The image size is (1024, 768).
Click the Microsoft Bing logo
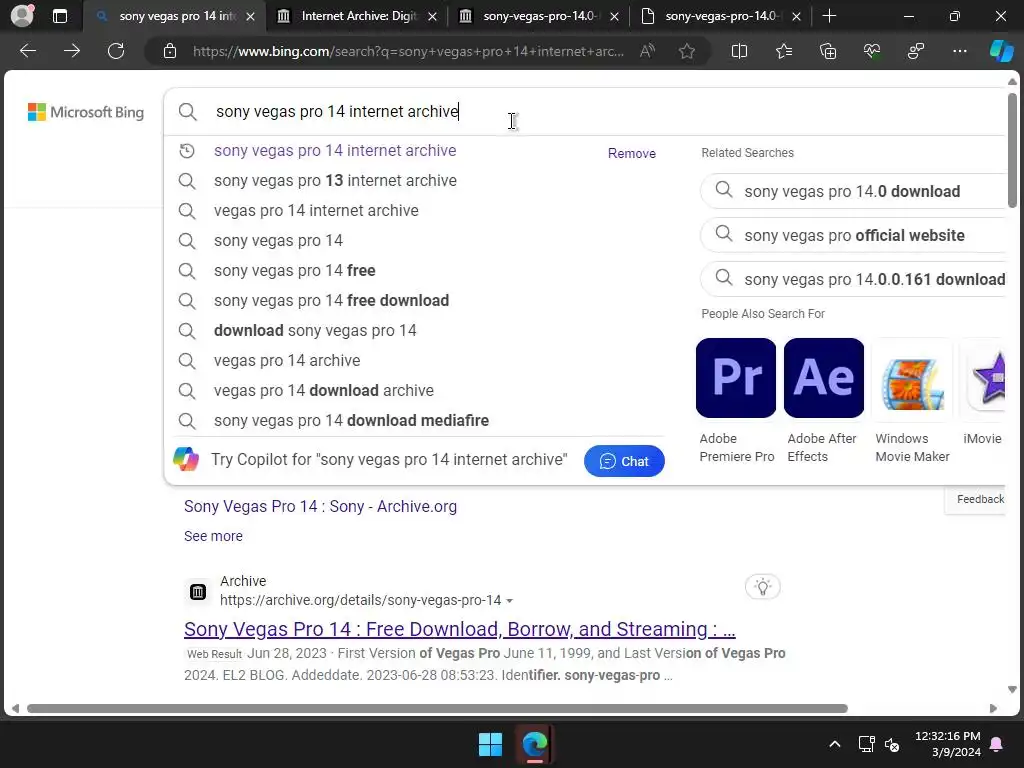click(86, 112)
